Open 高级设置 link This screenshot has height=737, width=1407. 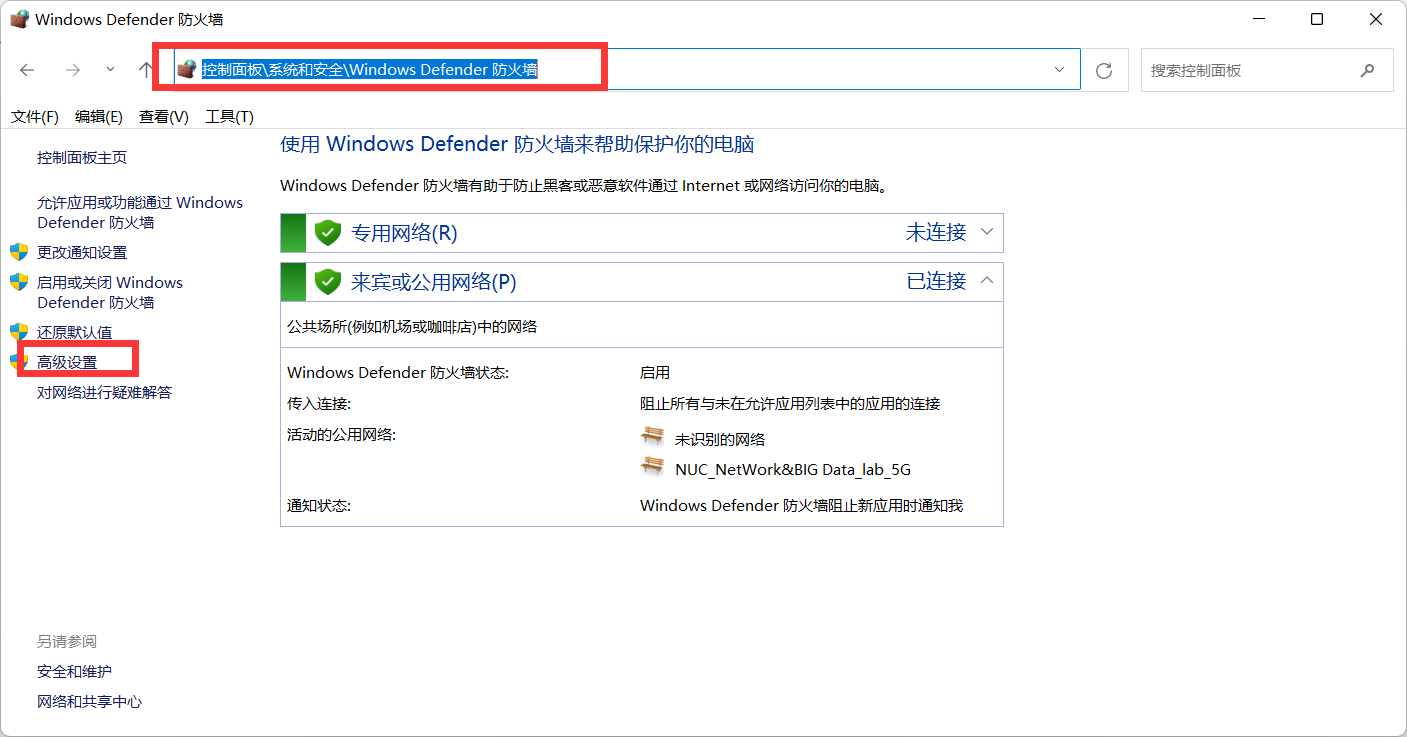pyautogui.click(x=67, y=362)
